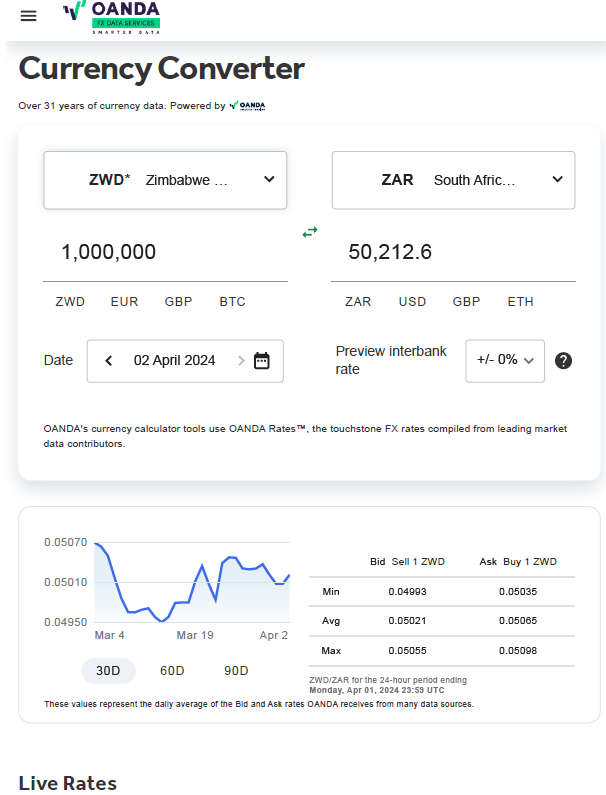Click the 'Bid Sell 1 ZWD' column header
Viewport: 606px width, 795px height.
pyautogui.click(x=407, y=562)
